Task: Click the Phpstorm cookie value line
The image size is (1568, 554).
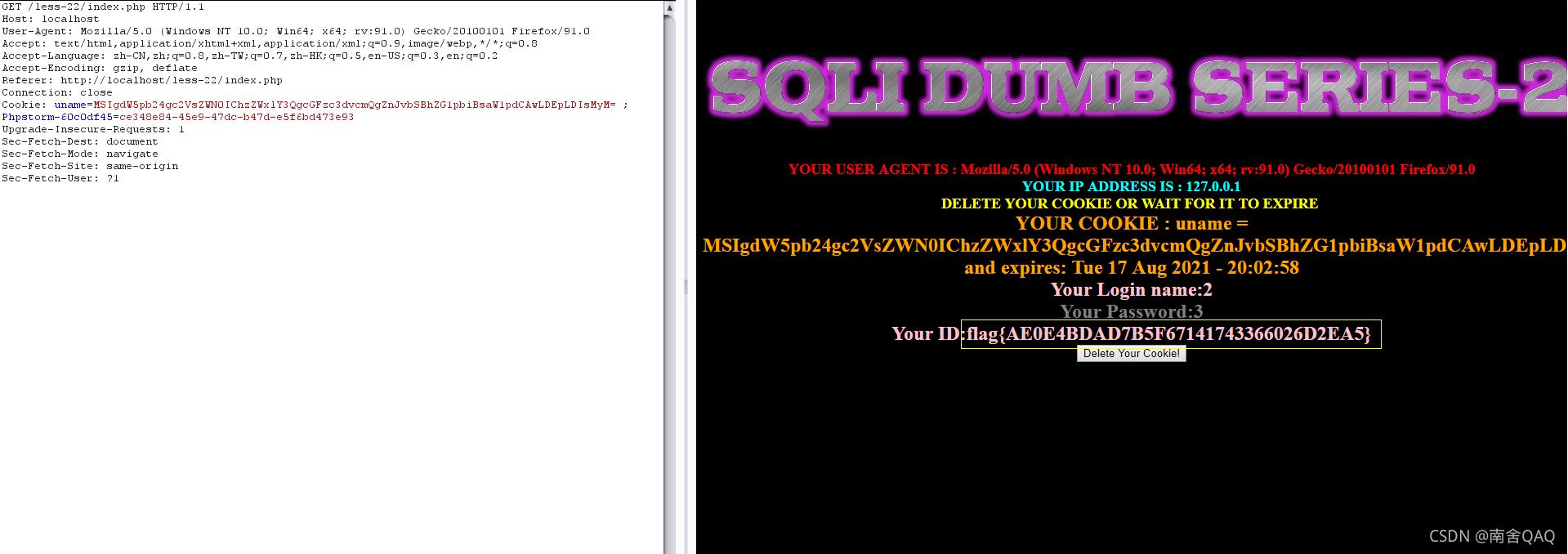Action: (178, 117)
